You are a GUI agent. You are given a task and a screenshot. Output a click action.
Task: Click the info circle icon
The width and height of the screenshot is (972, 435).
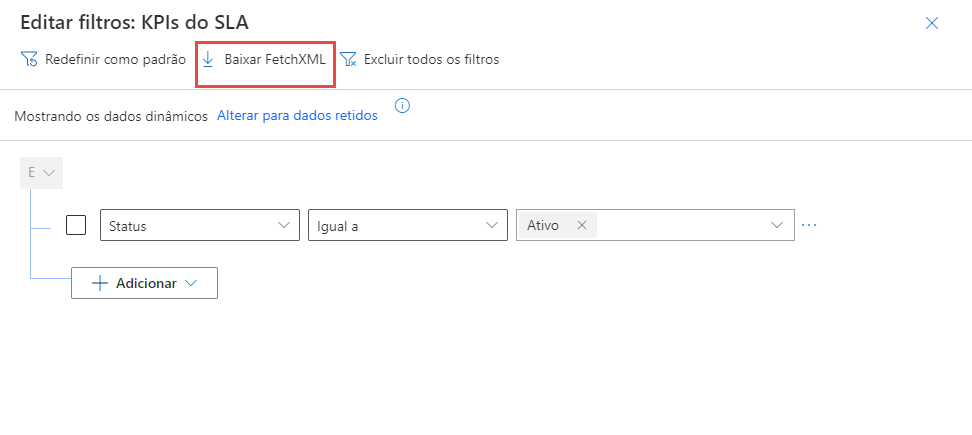tap(403, 106)
